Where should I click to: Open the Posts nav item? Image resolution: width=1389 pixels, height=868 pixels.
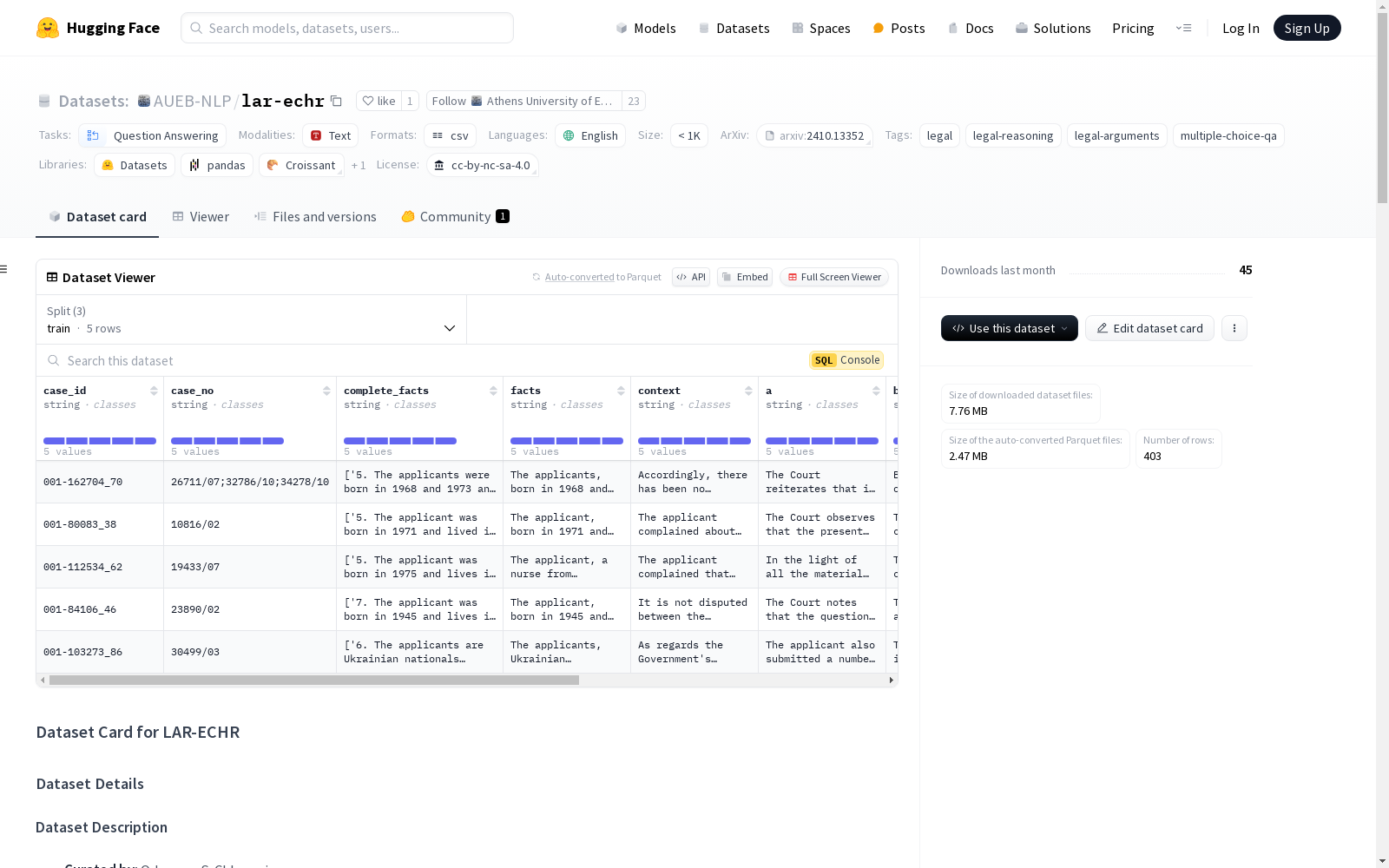899,28
